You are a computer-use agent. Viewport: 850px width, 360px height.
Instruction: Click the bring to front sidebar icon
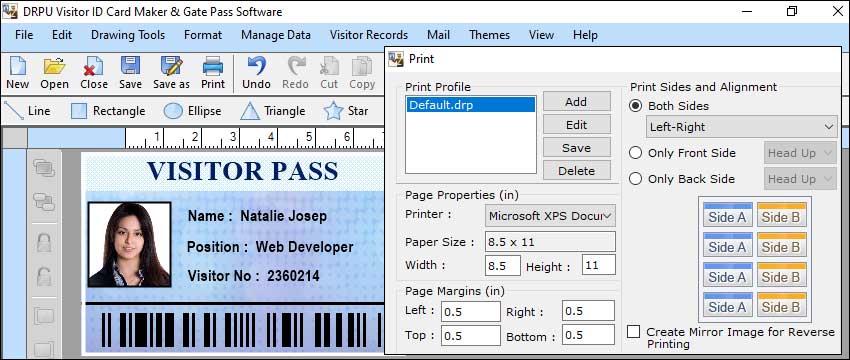coord(44,168)
